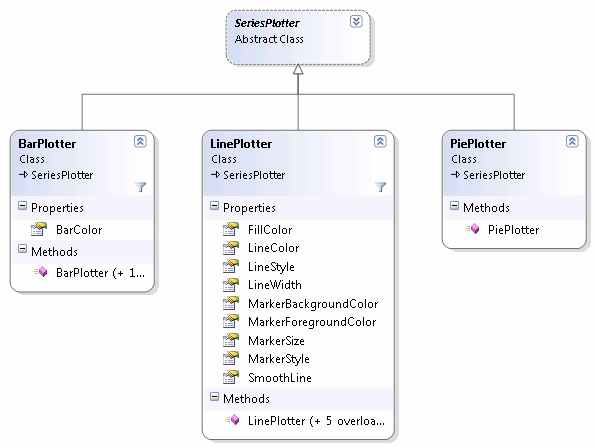Collapse LinePlotter Properties section
Image resolution: width=595 pixels, height=448 pixels.
(215, 206)
